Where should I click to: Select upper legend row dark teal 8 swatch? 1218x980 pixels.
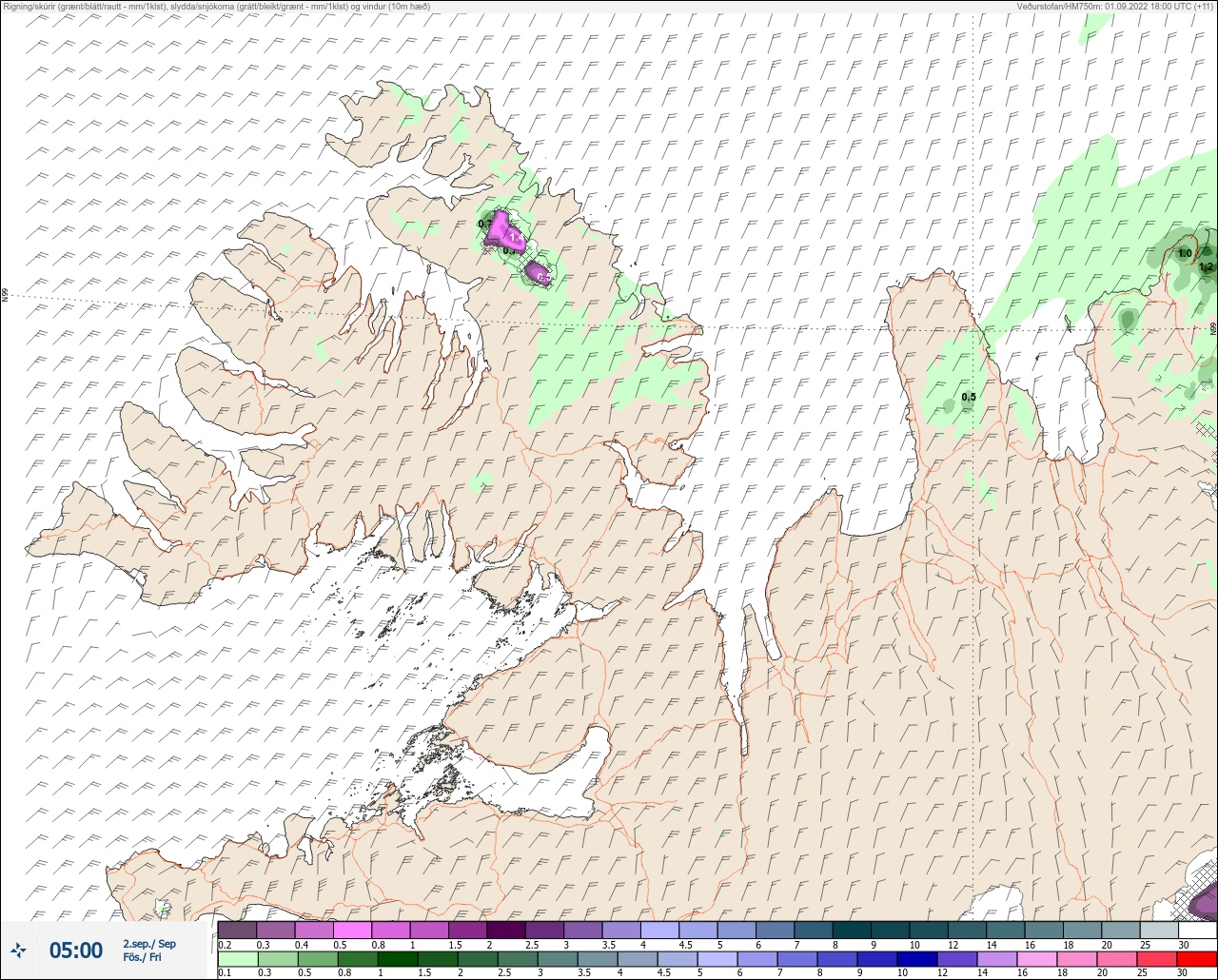[852, 930]
